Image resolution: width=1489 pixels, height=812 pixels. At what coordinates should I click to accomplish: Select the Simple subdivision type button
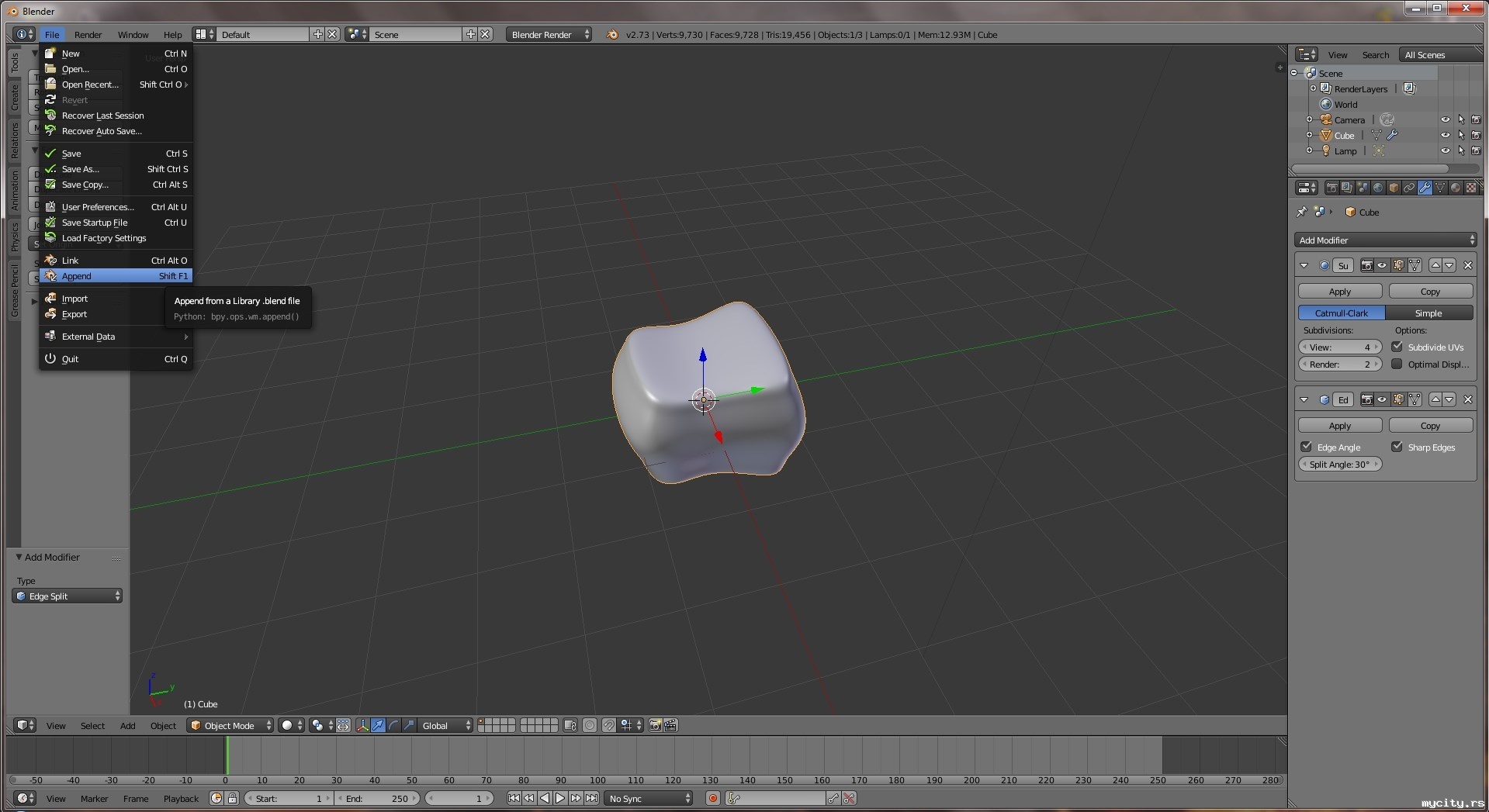coord(1429,313)
